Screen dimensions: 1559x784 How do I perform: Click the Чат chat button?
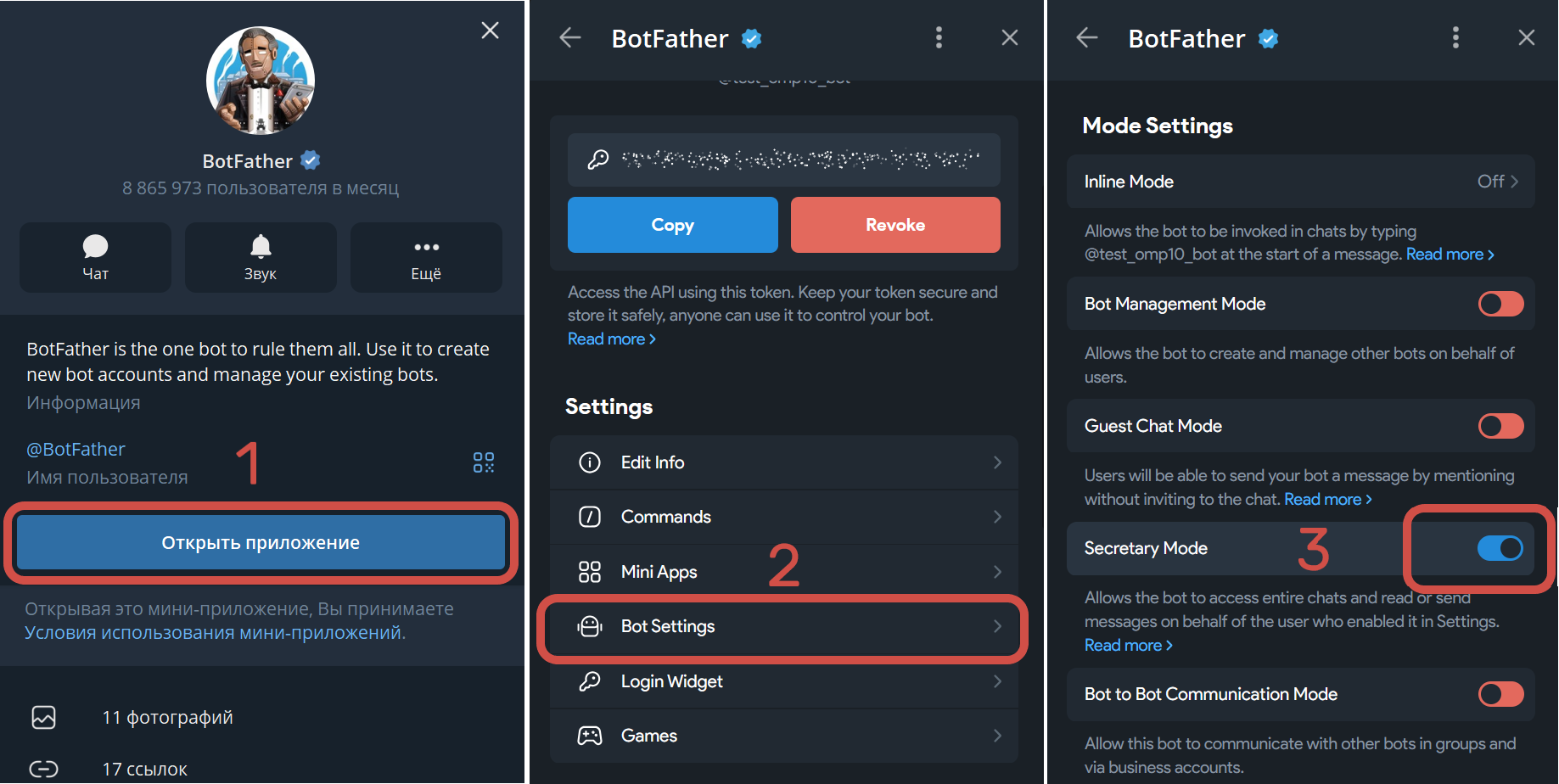click(95, 257)
